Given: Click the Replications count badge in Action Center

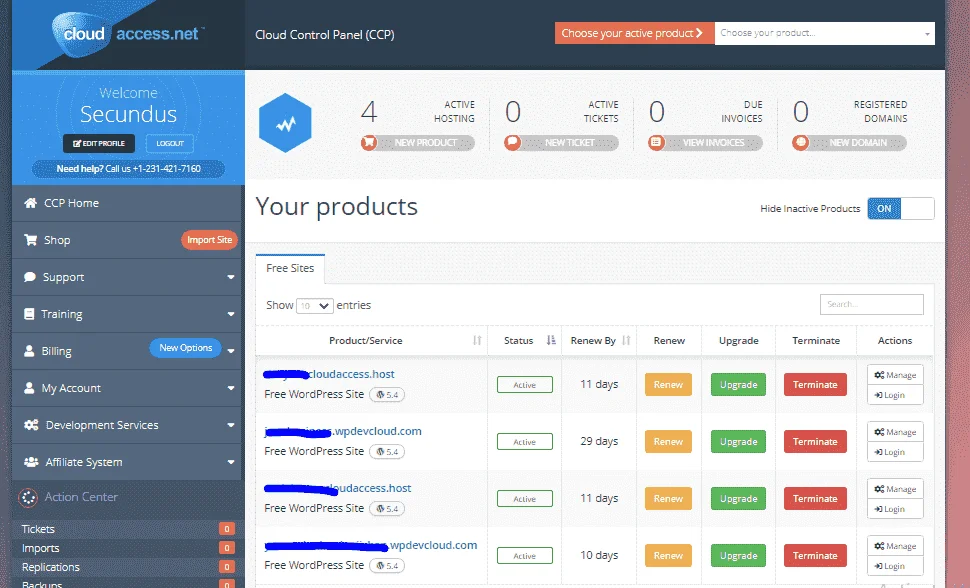Looking at the screenshot, I should click(x=226, y=567).
